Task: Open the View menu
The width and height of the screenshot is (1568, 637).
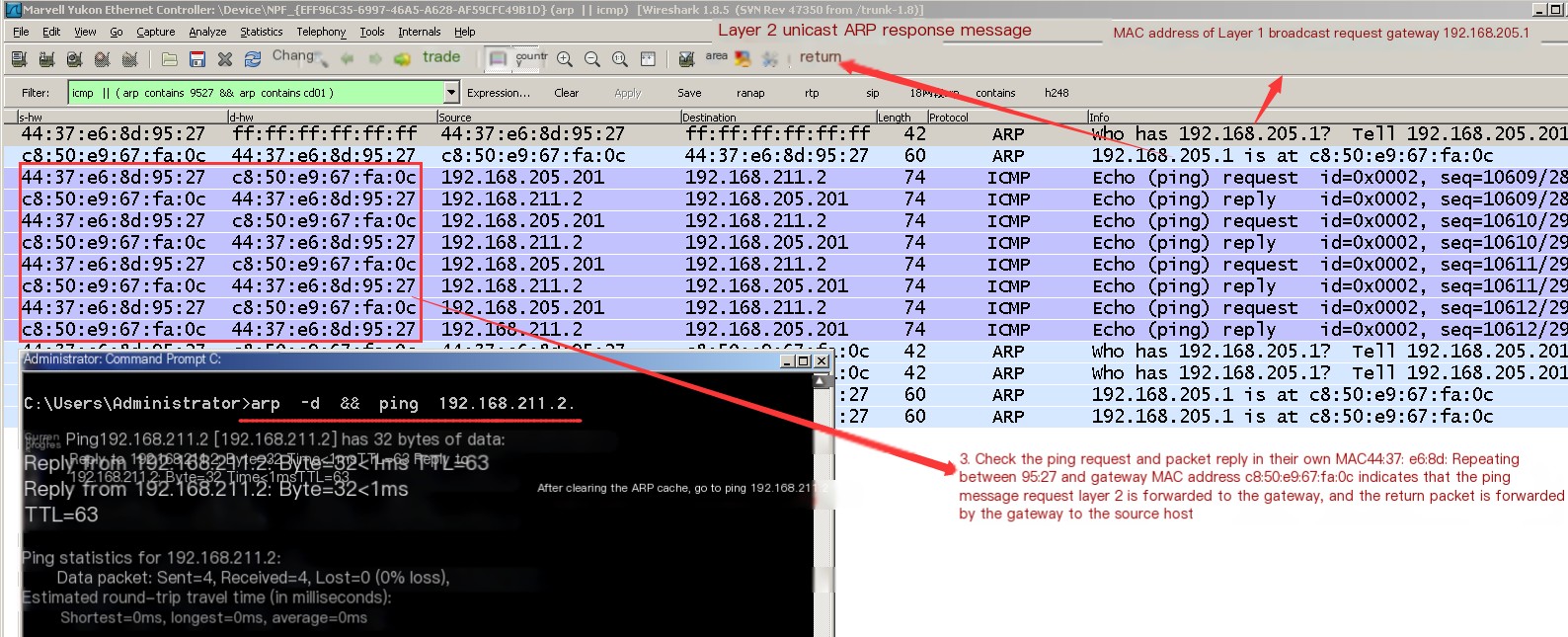Action: click(x=85, y=32)
